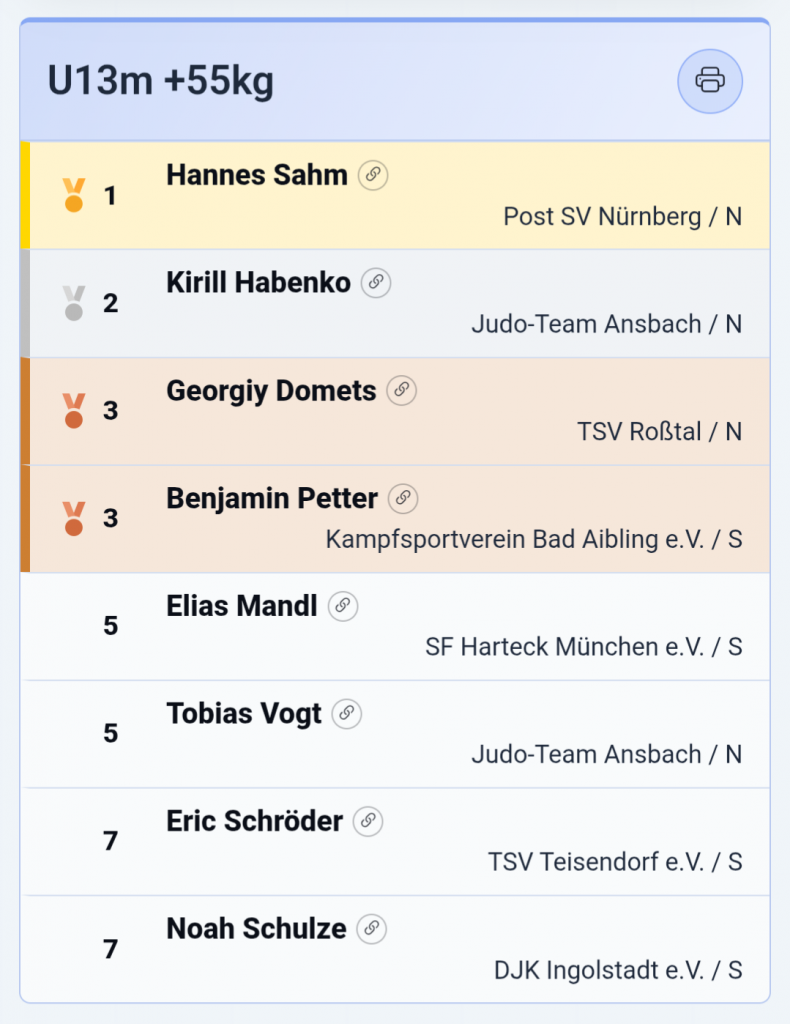
Task: Open the link icon for Elias Mandl
Action: click(343, 605)
